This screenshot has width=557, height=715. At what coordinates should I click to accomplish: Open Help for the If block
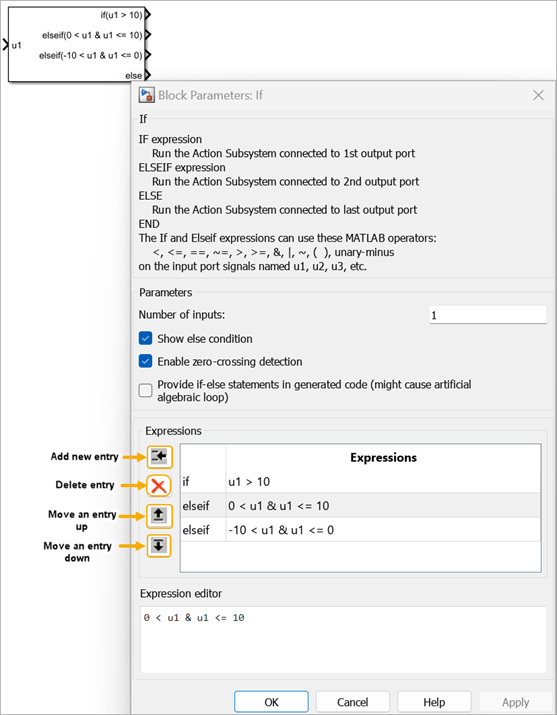434,702
